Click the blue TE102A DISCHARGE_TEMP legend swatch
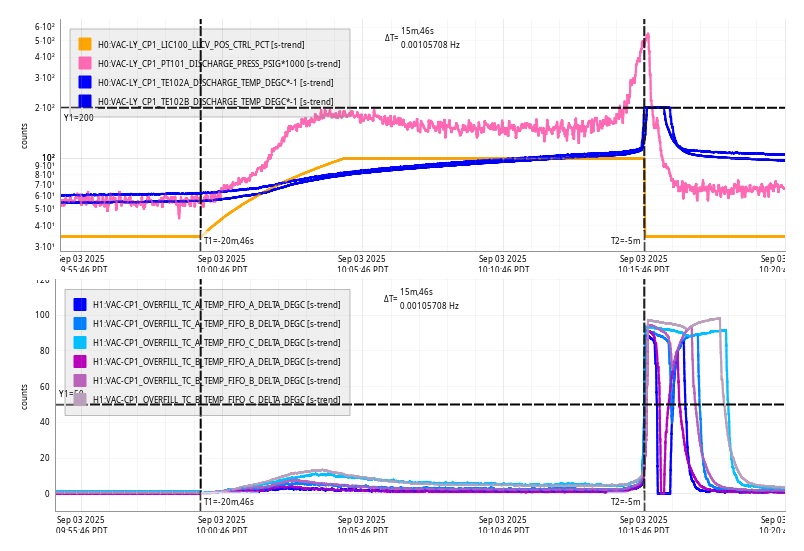 tap(85, 82)
